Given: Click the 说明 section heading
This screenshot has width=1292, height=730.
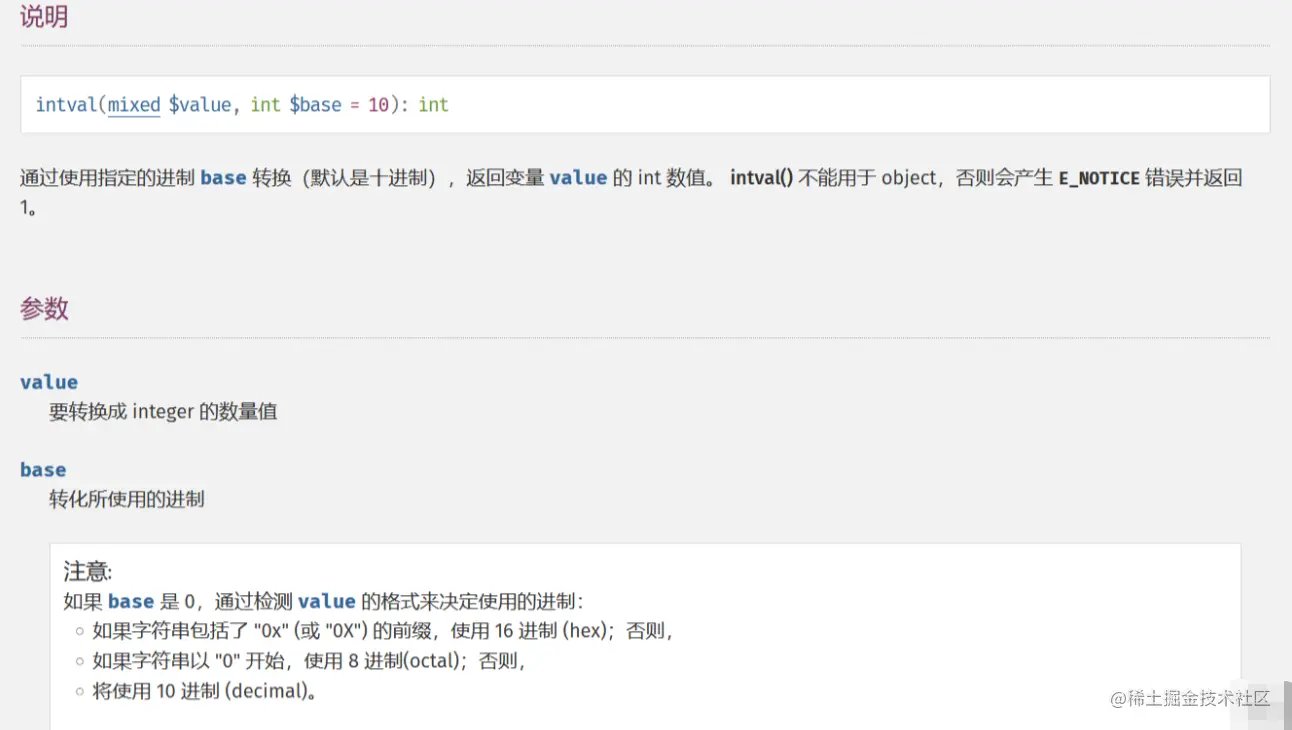Looking at the screenshot, I should pyautogui.click(x=44, y=17).
